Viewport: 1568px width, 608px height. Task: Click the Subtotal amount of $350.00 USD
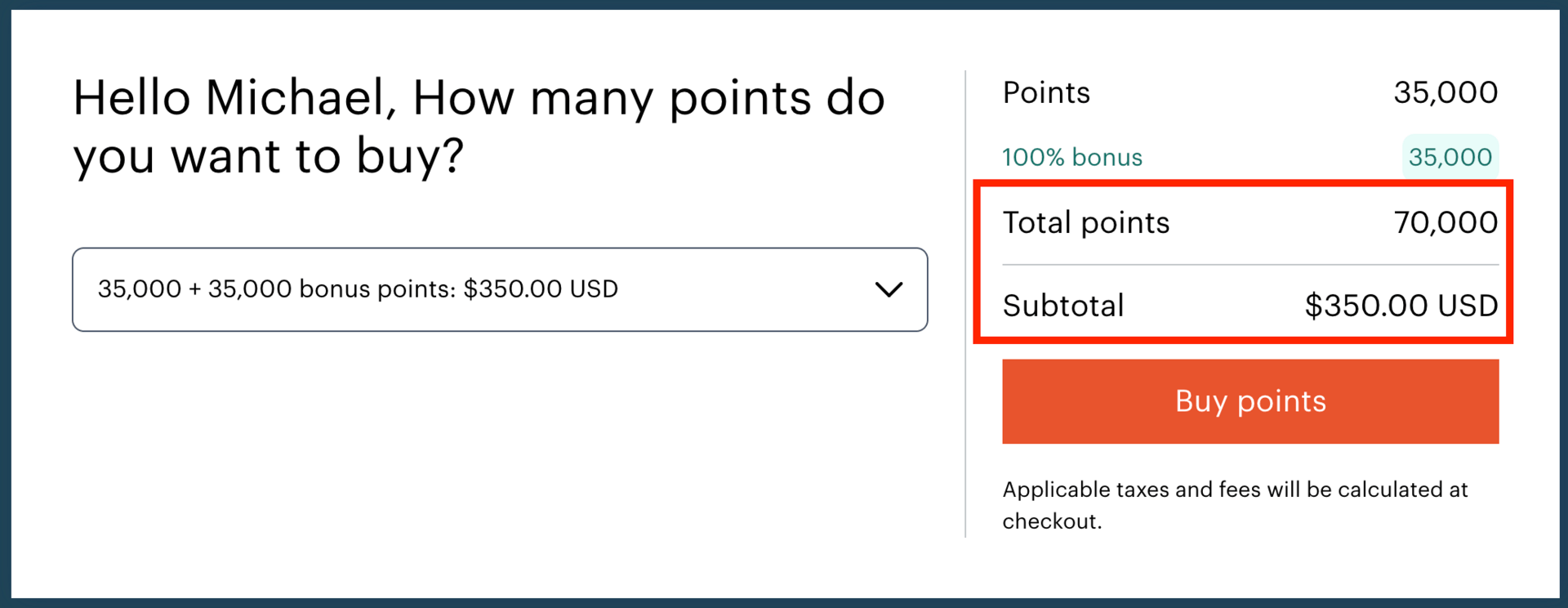1401,306
